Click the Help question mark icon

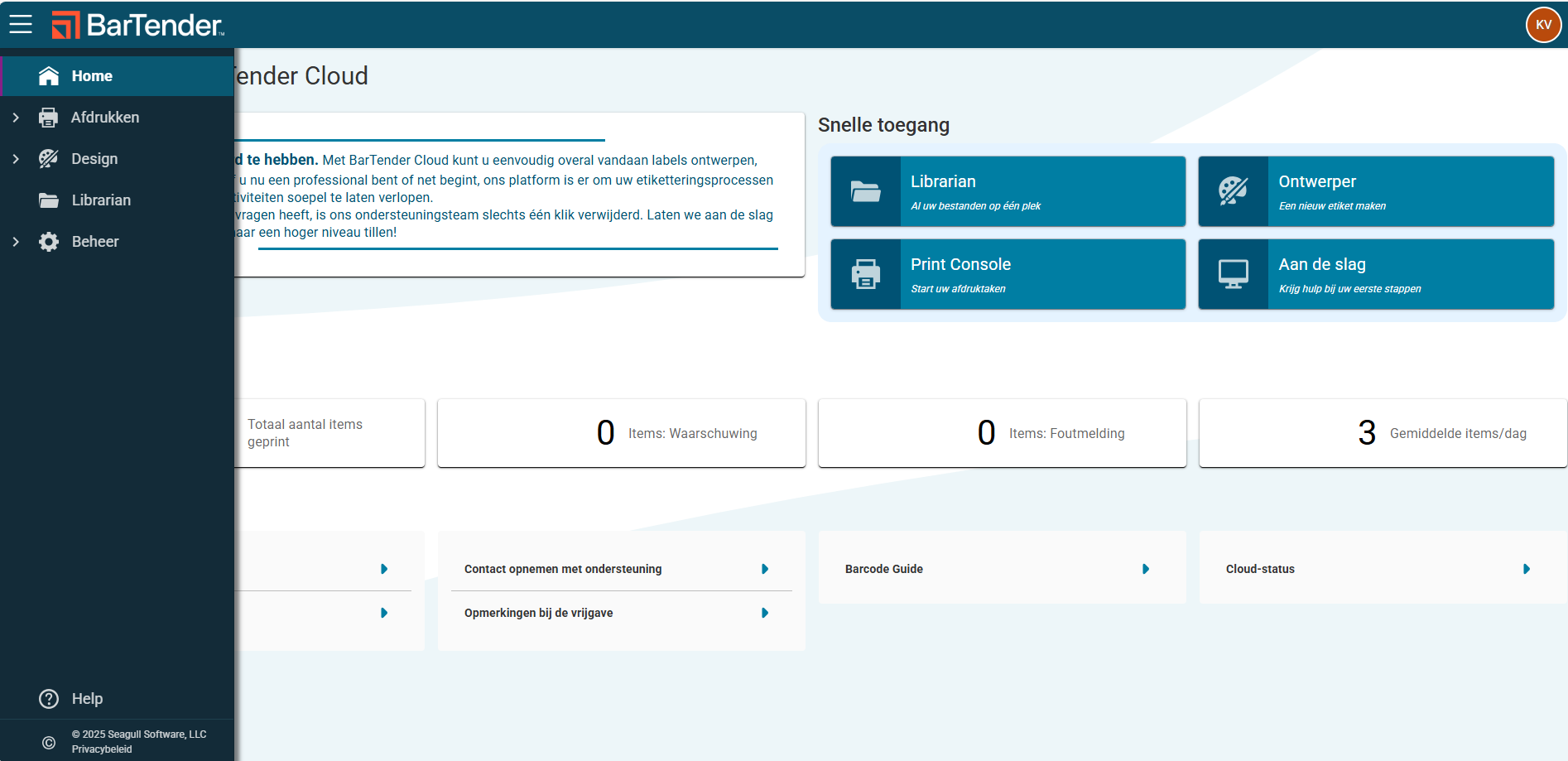(x=49, y=699)
